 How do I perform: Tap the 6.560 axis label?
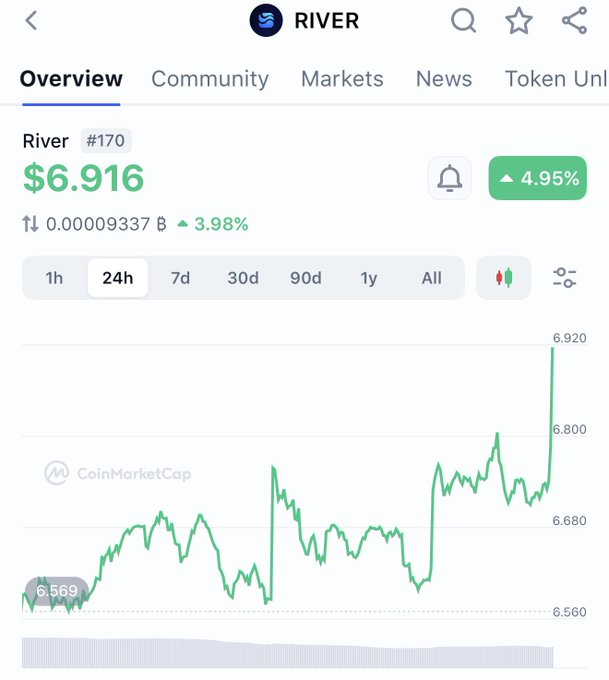[569, 612]
